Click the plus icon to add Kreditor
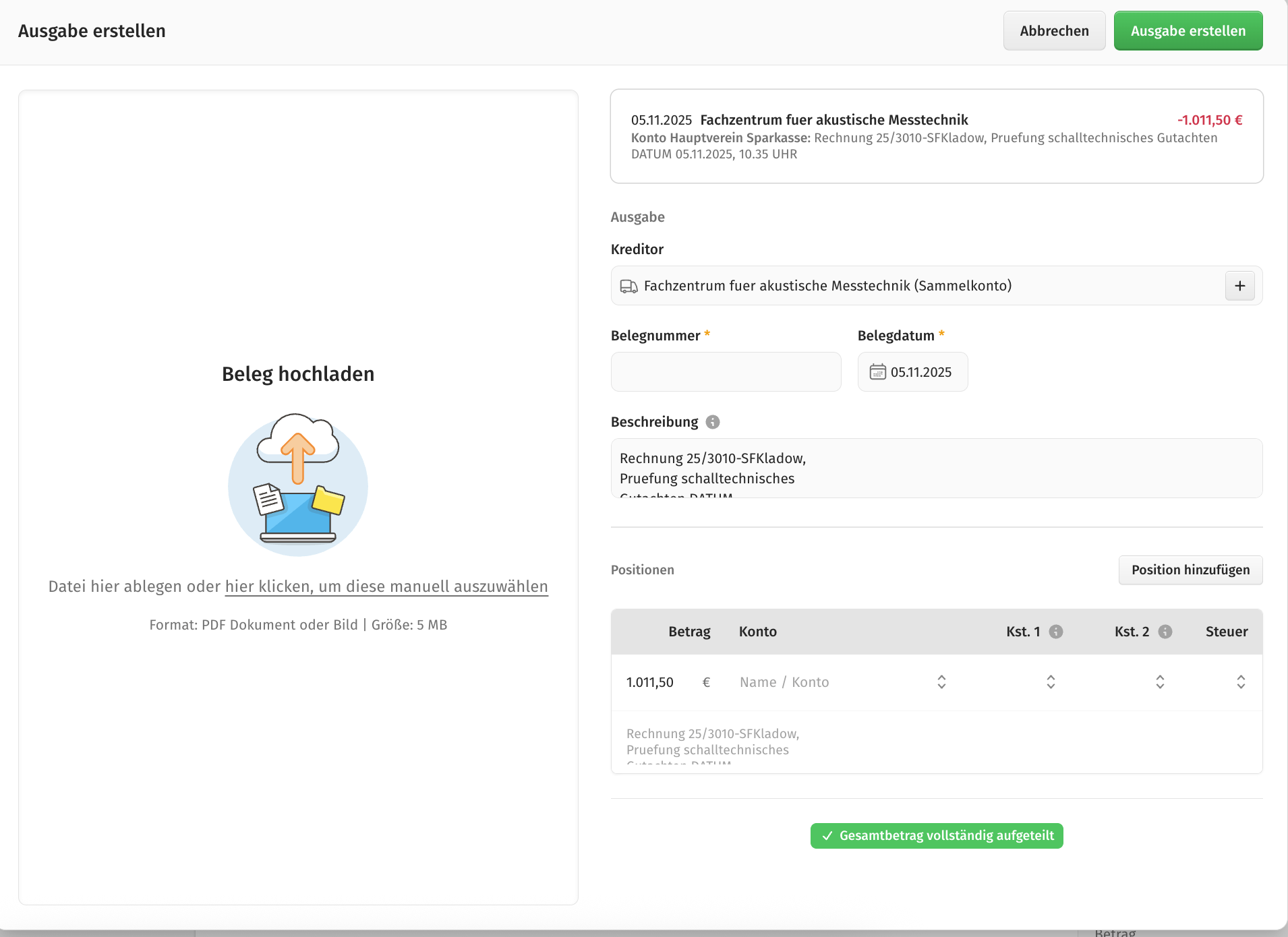Image resolution: width=1288 pixels, height=937 pixels. (x=1239, y=286)
